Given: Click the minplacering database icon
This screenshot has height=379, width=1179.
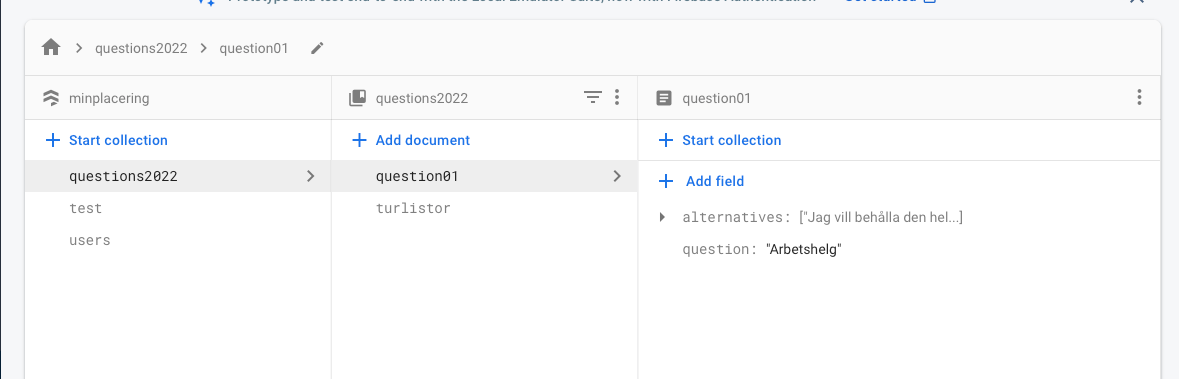Looking at the screenshot, I should pyautogui.click(x=50, y=98).
